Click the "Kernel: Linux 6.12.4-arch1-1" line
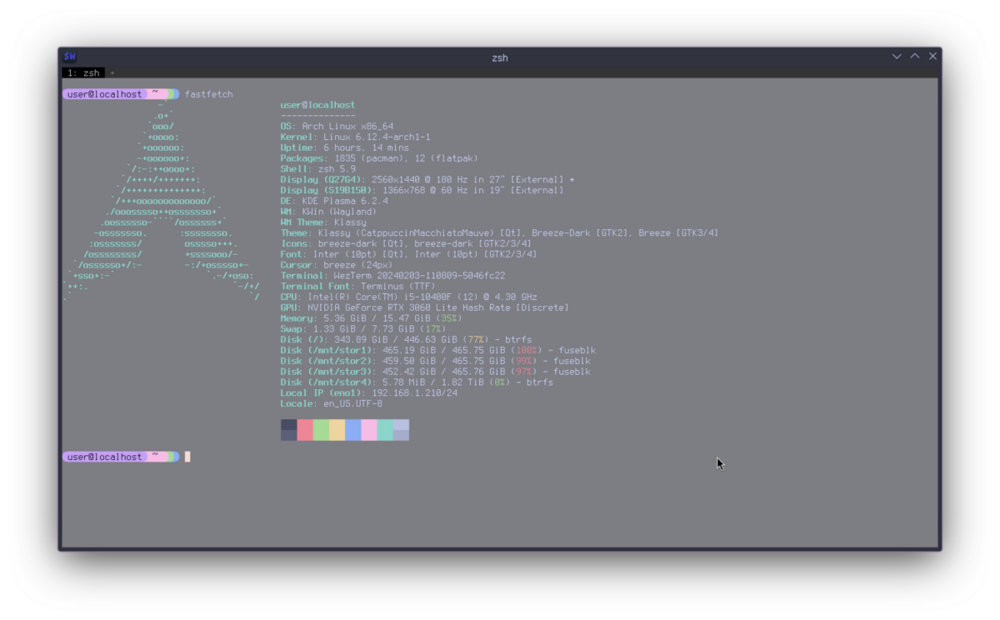Image resolution: width=1000 pixels, height=620 pixels. pos(355,137)
